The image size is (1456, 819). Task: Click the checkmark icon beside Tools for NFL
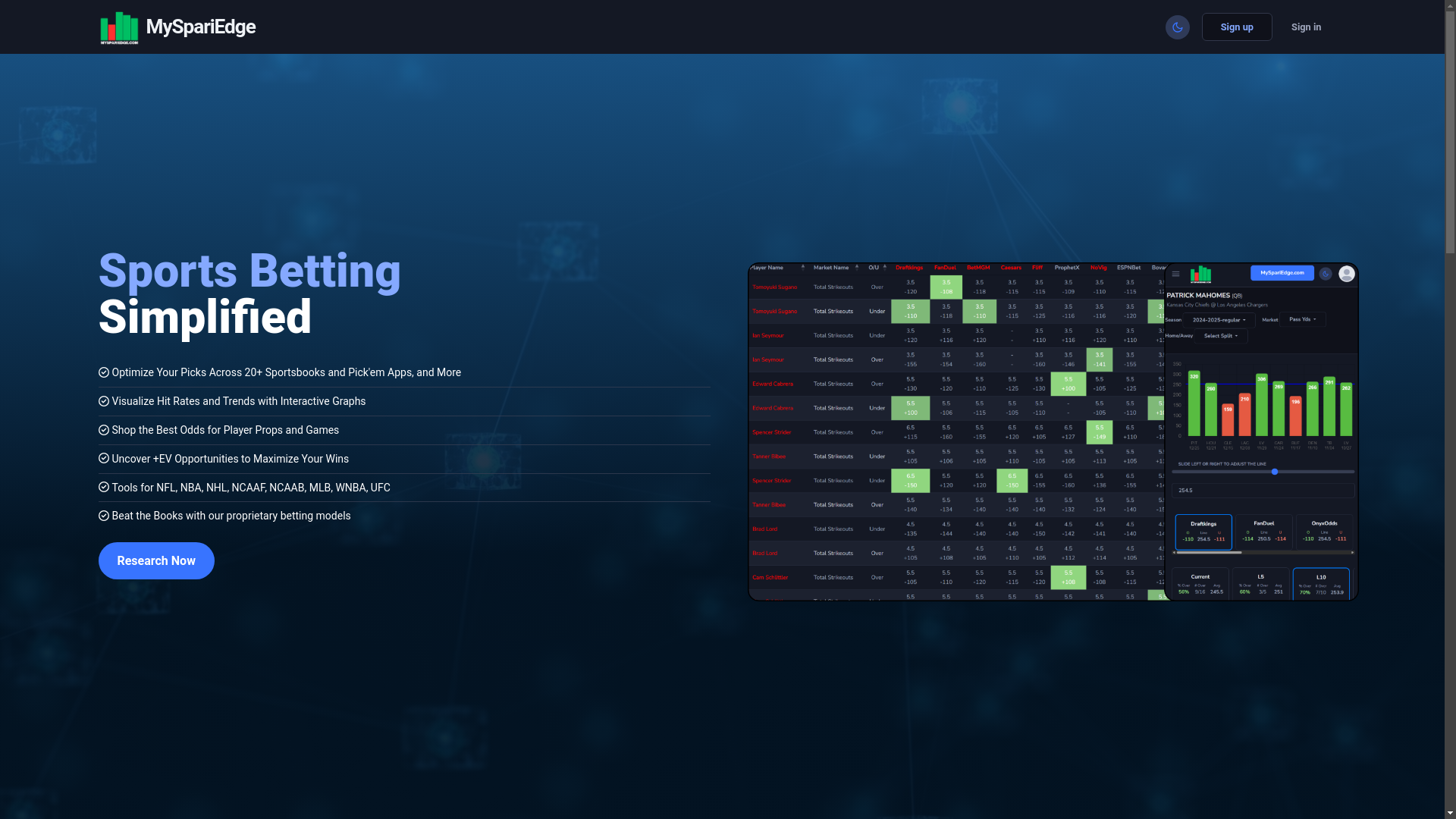click(104, 488)
